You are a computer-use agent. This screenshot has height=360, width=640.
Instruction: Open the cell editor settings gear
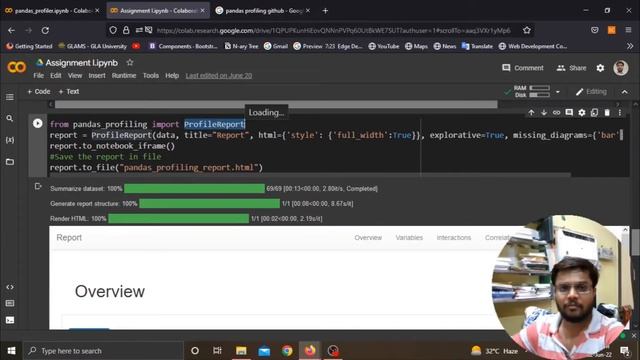(582, 113)
